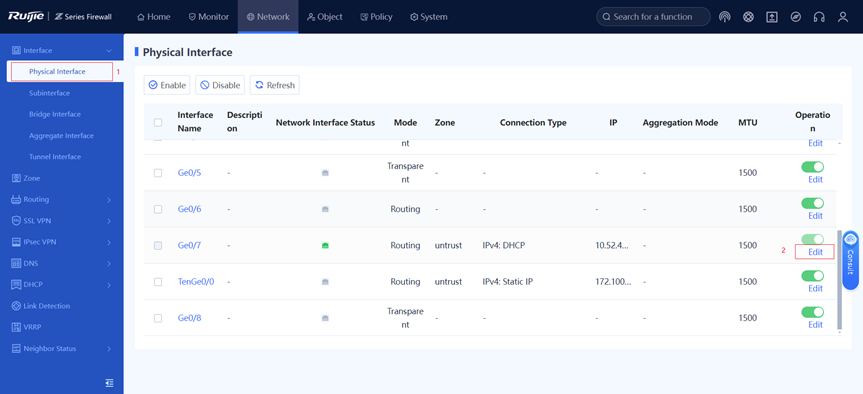Open the Policy top menu
The height and width of the screenshot is (394, 863).
(x=376, y=17)
